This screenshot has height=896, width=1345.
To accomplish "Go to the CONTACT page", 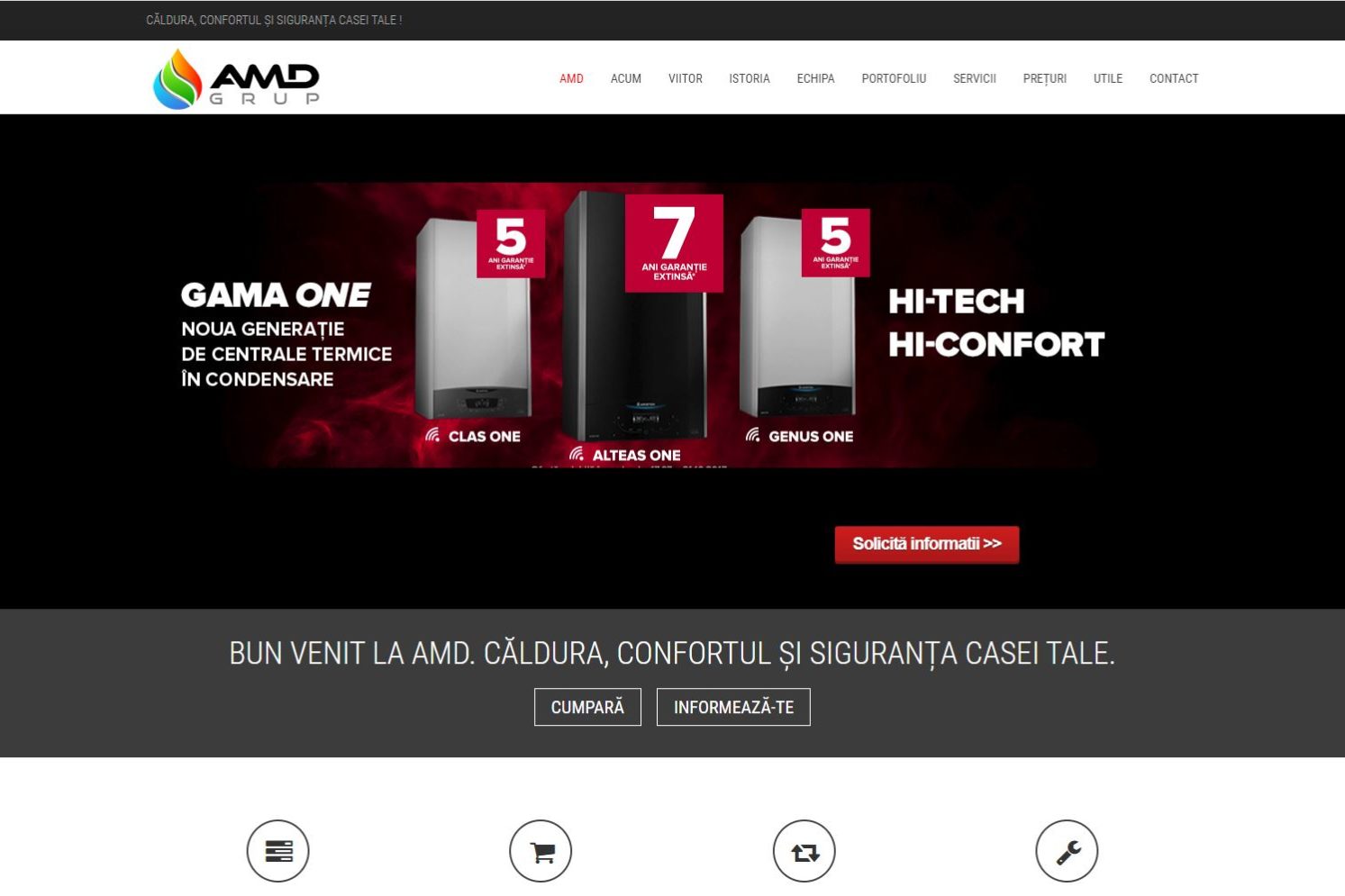I will [x=1174, y=78].
